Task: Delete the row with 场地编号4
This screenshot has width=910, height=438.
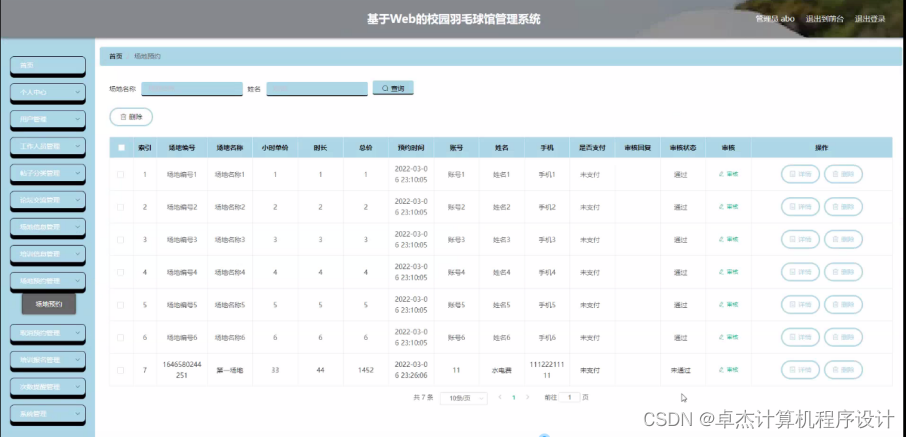Action: click(x=843, y=272)
